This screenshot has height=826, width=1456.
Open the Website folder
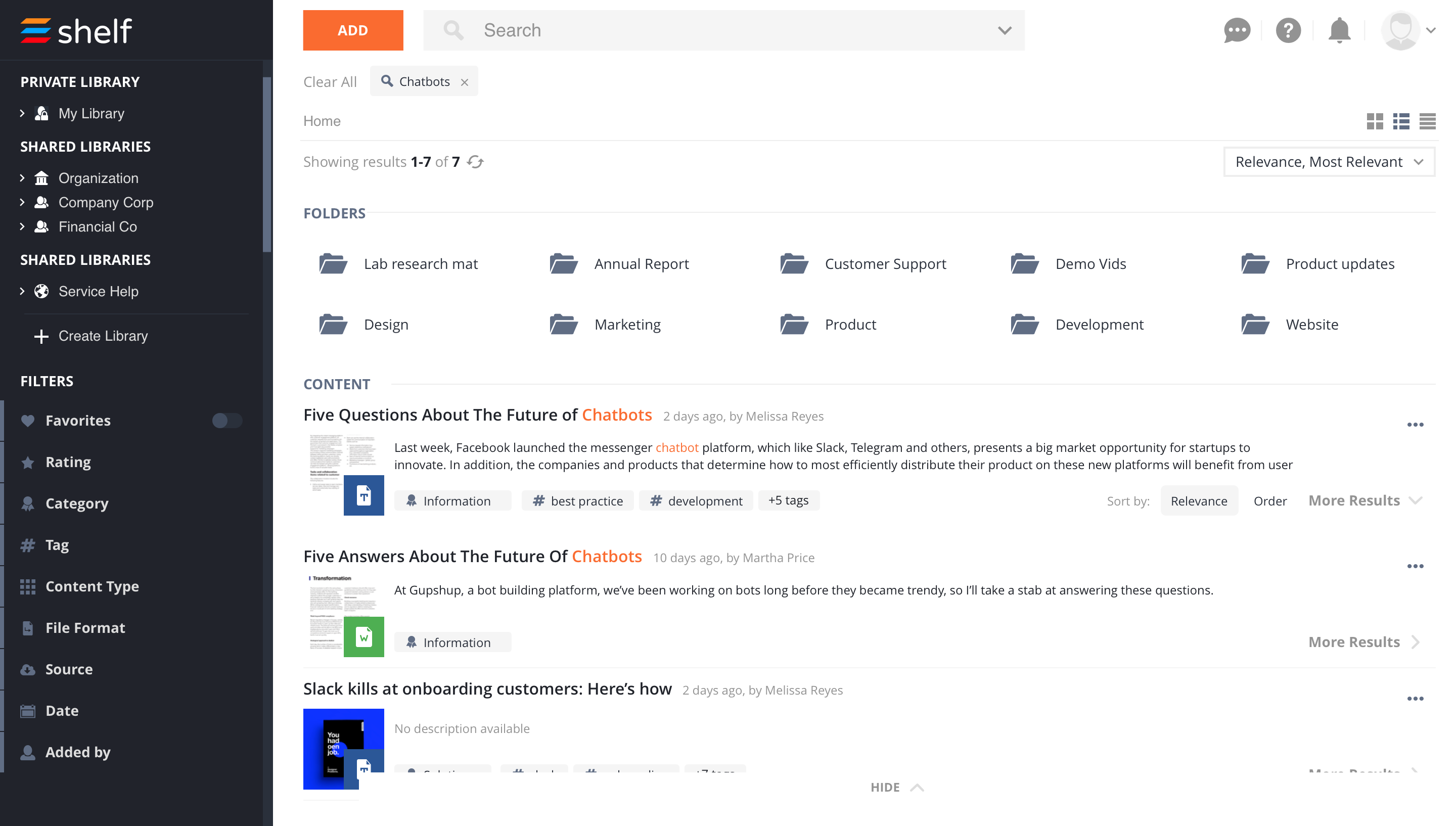1289,325
